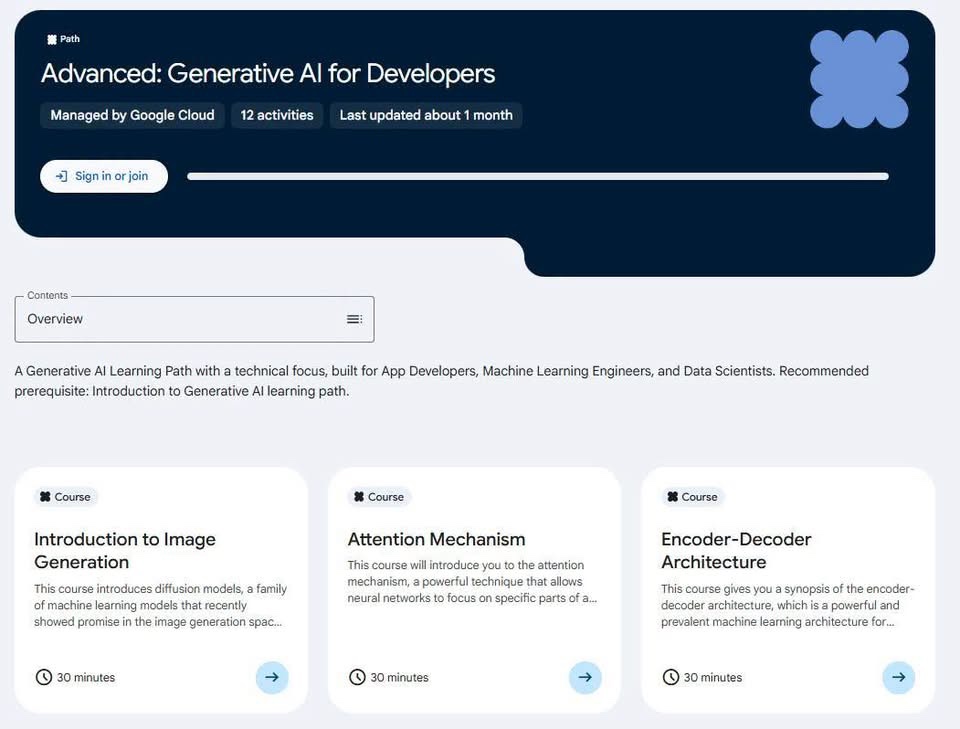The image size is (960, 729).
Task: Click clock icon on Encoder-Decoder card
Action: click(x=670, y=677)
